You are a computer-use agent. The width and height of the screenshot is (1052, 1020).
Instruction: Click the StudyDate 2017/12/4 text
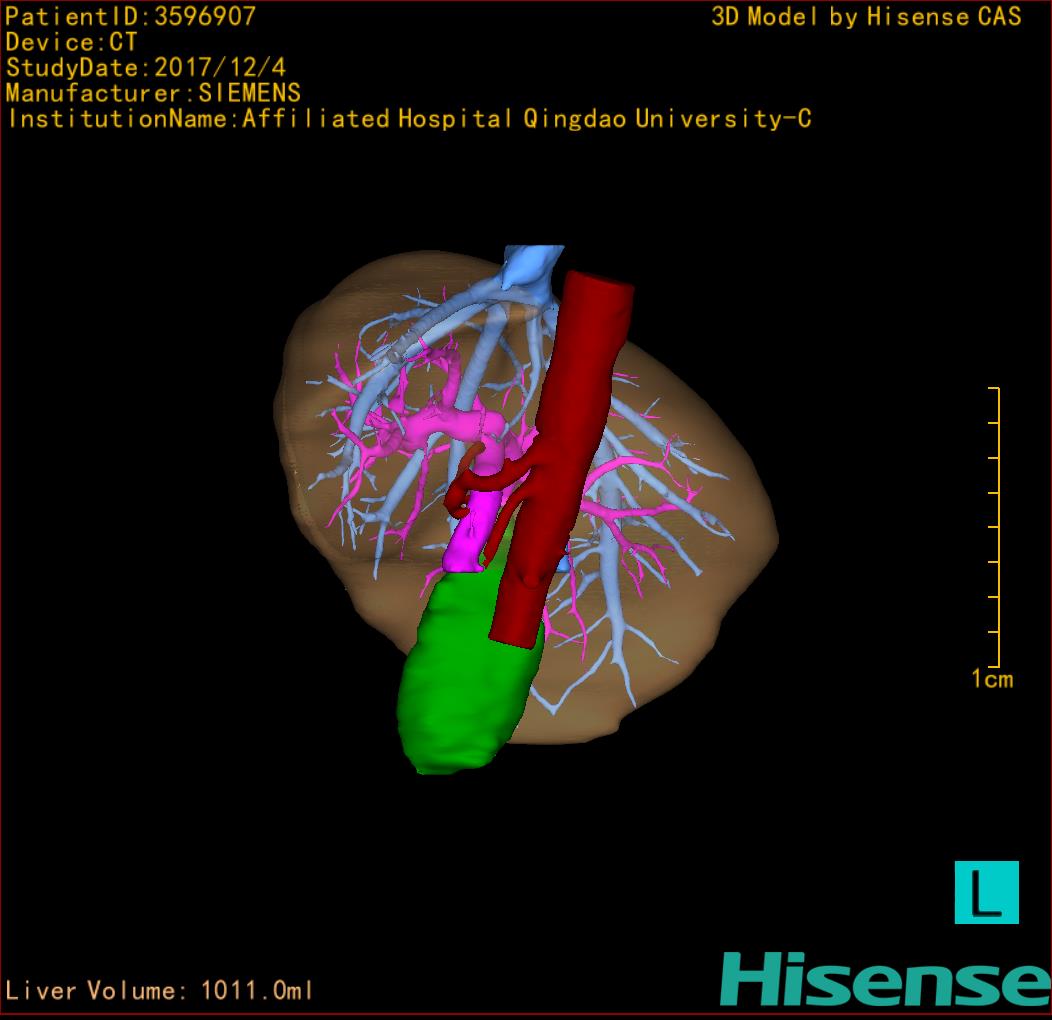tap(145, 68)
